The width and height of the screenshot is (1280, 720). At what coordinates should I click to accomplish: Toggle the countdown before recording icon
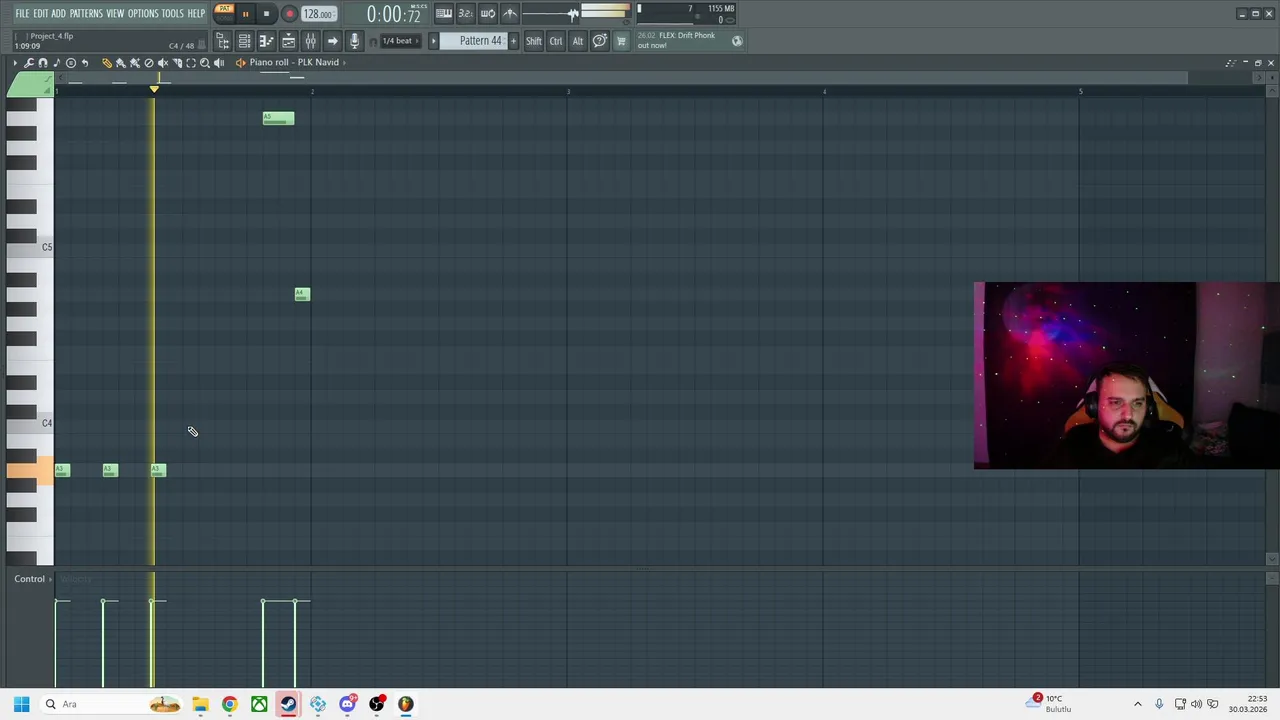point(466,13)
